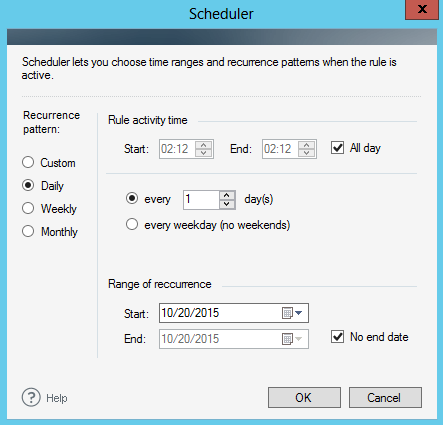Toggle the No end date checkbox

(337, 337)
